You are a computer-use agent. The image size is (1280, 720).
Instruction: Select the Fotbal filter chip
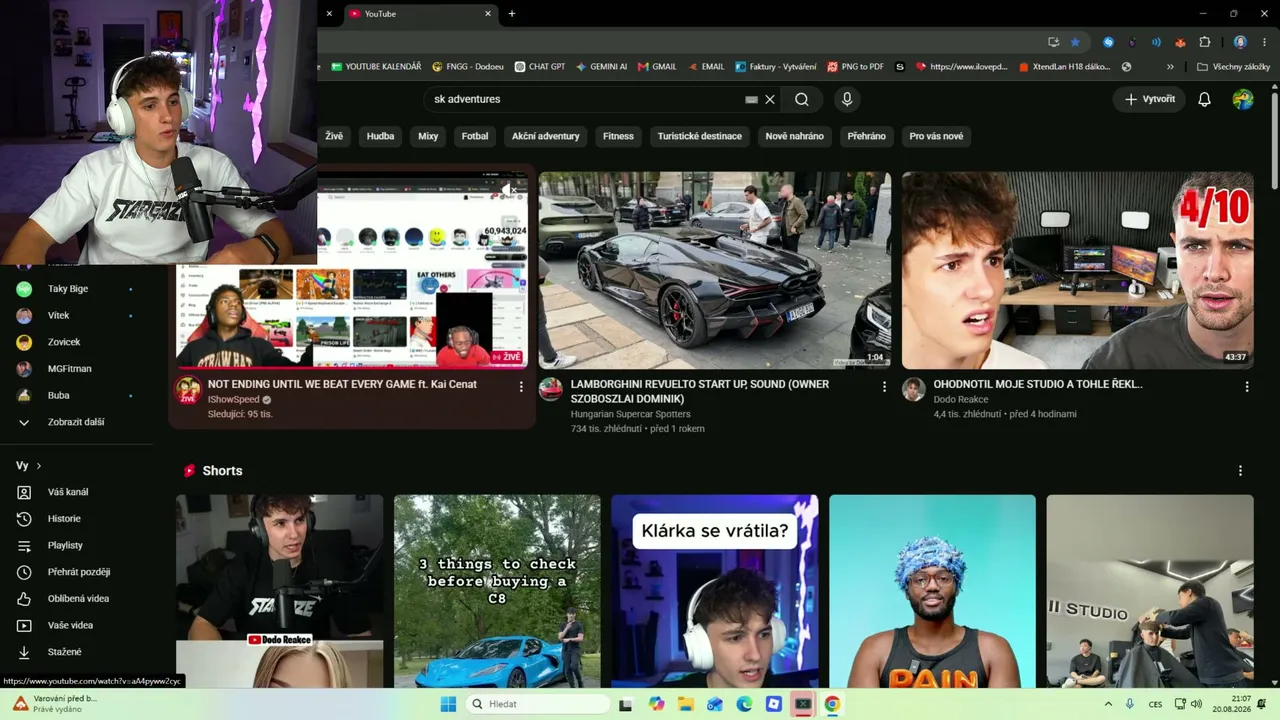(475, 136)
